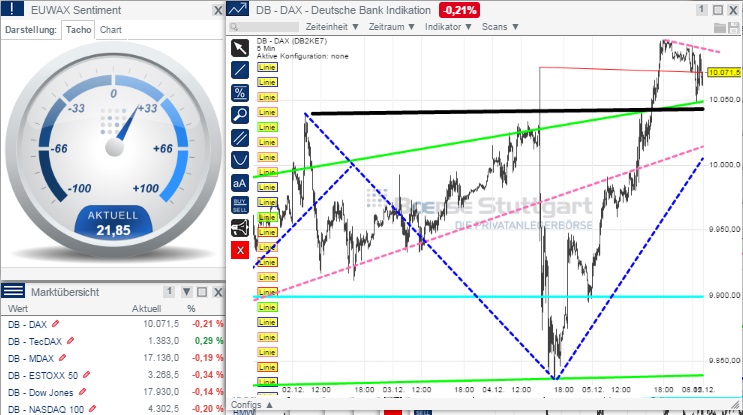Click the search magnifier icon in chart search box

234,27
